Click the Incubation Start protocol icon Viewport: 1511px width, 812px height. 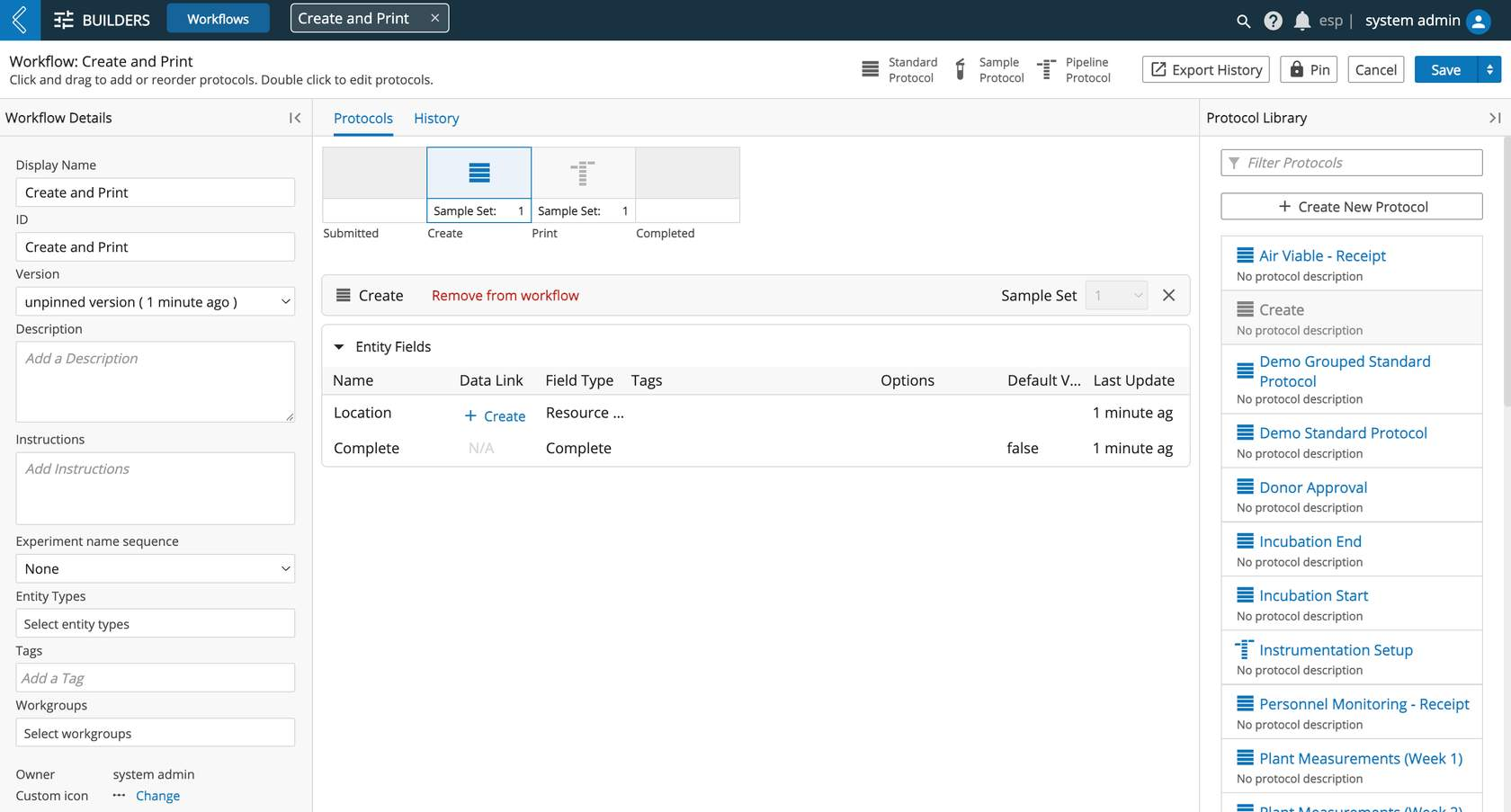point(1246,595)
